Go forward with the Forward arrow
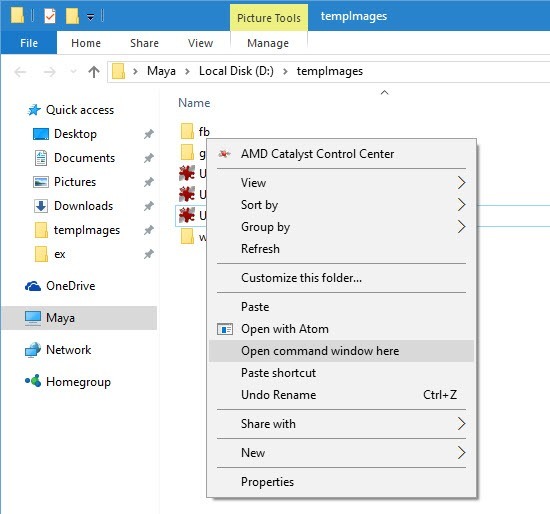 click(49, 72)
